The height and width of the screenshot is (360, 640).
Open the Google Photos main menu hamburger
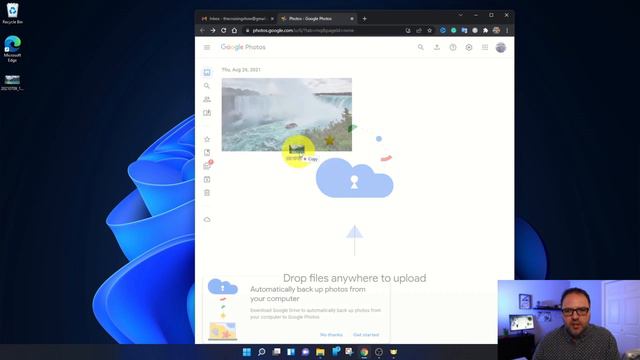pos(207,47)
